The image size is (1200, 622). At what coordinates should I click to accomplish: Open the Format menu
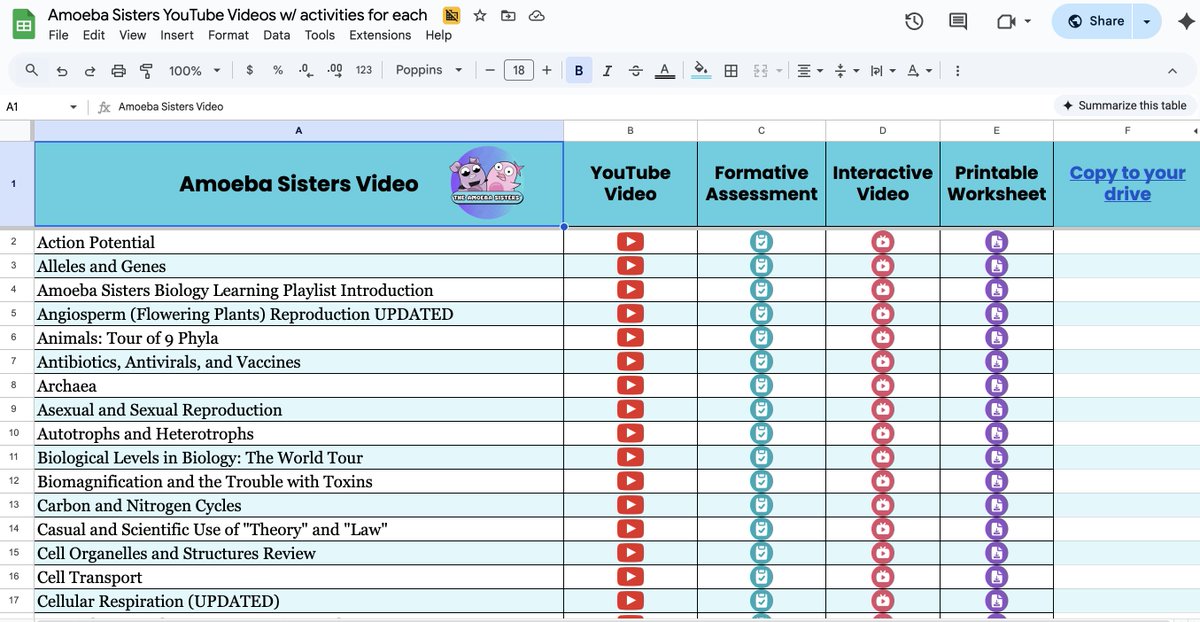[x=229, y=35]
